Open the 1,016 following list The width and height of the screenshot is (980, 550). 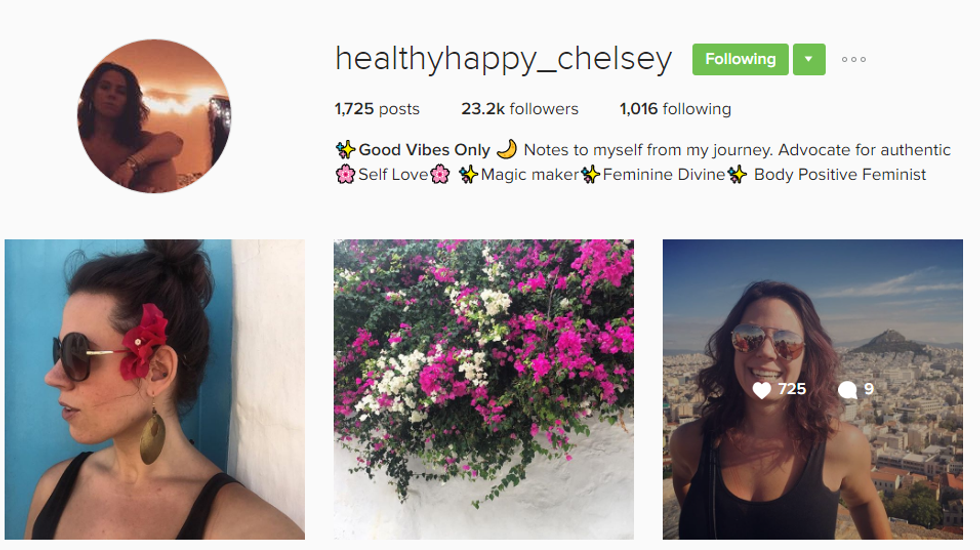(x=675, y=109)
